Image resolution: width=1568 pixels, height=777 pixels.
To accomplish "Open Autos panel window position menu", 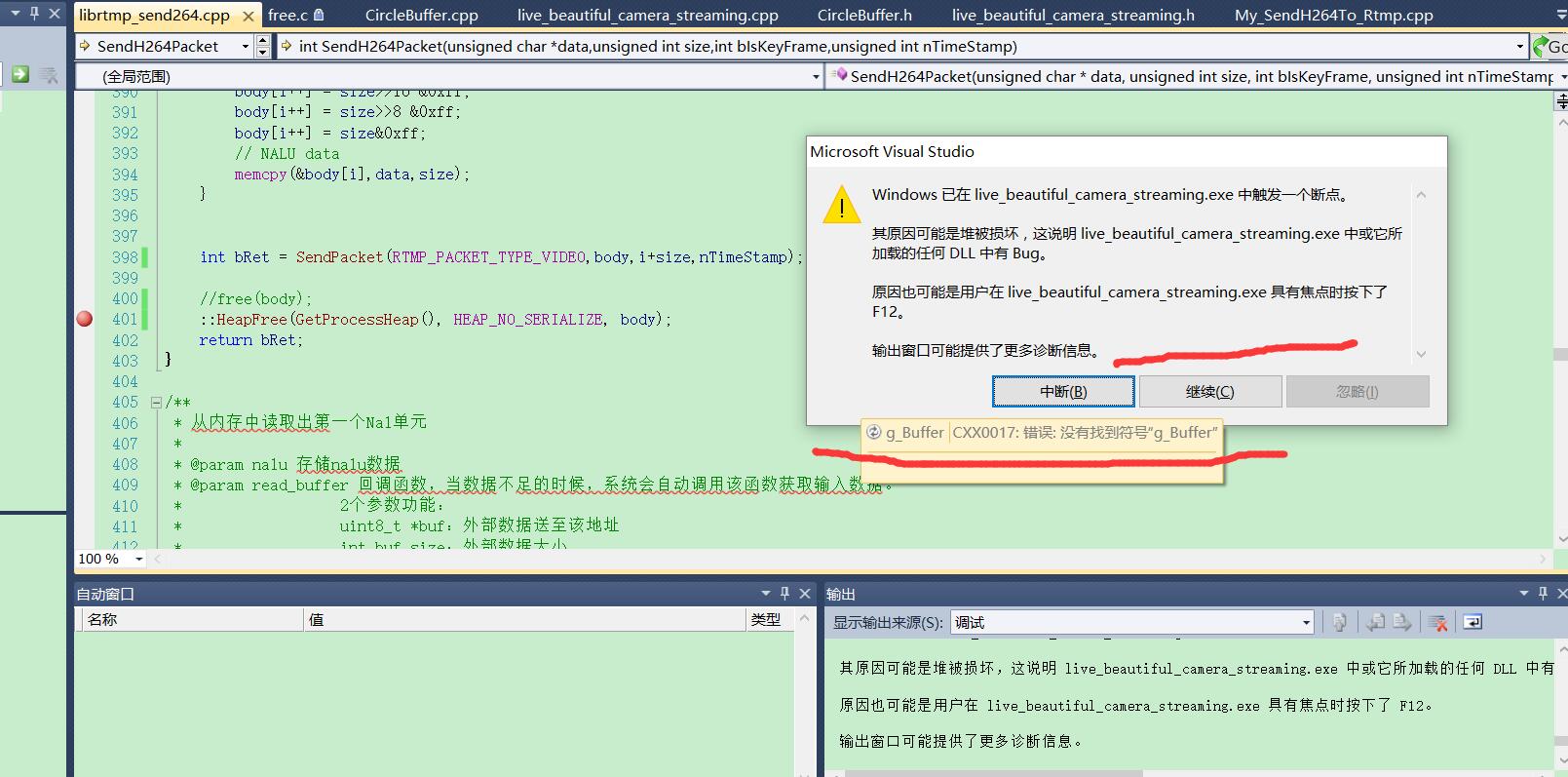I will tap(766, 593).
